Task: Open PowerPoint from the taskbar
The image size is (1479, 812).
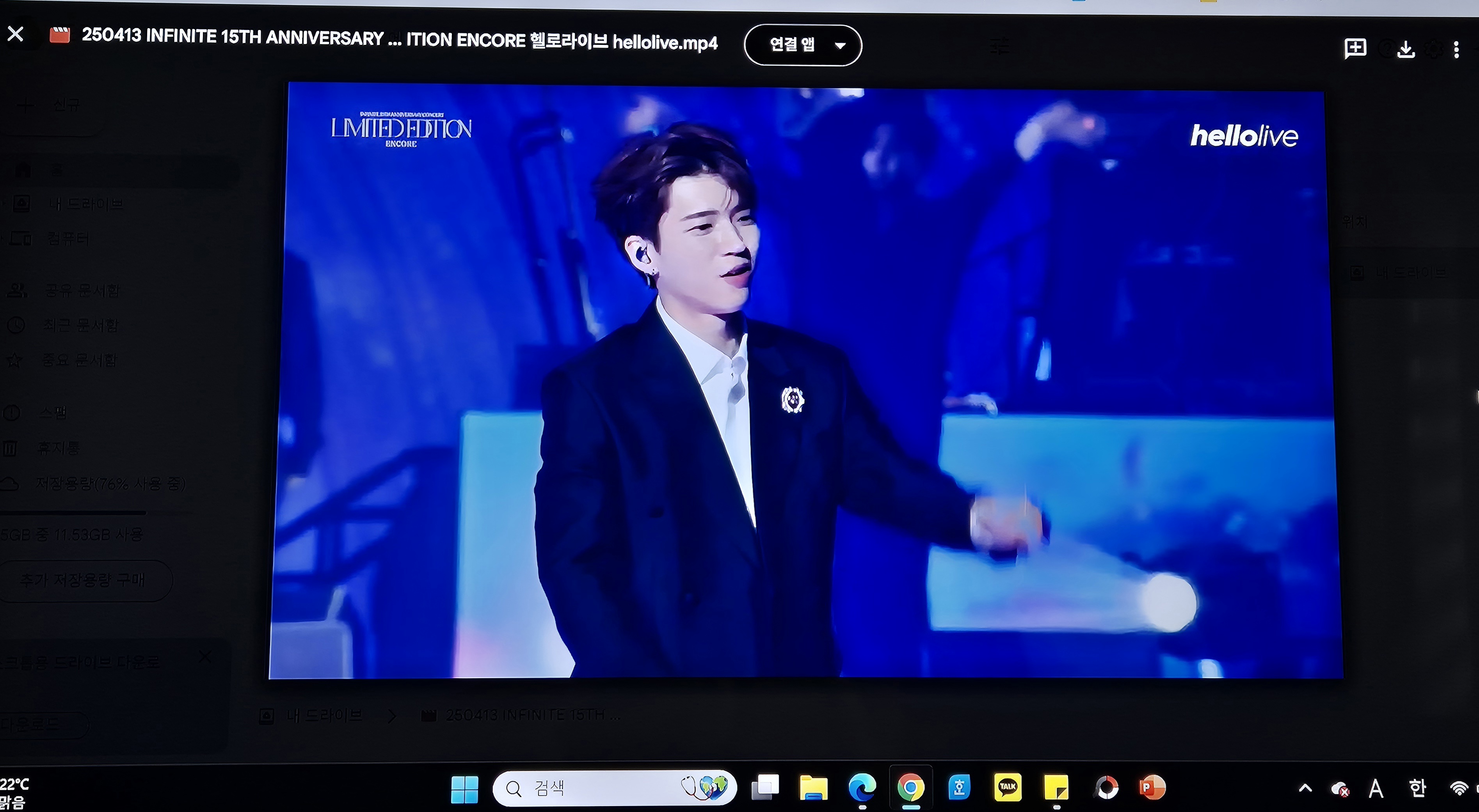Action: (x=1152, y=787)
